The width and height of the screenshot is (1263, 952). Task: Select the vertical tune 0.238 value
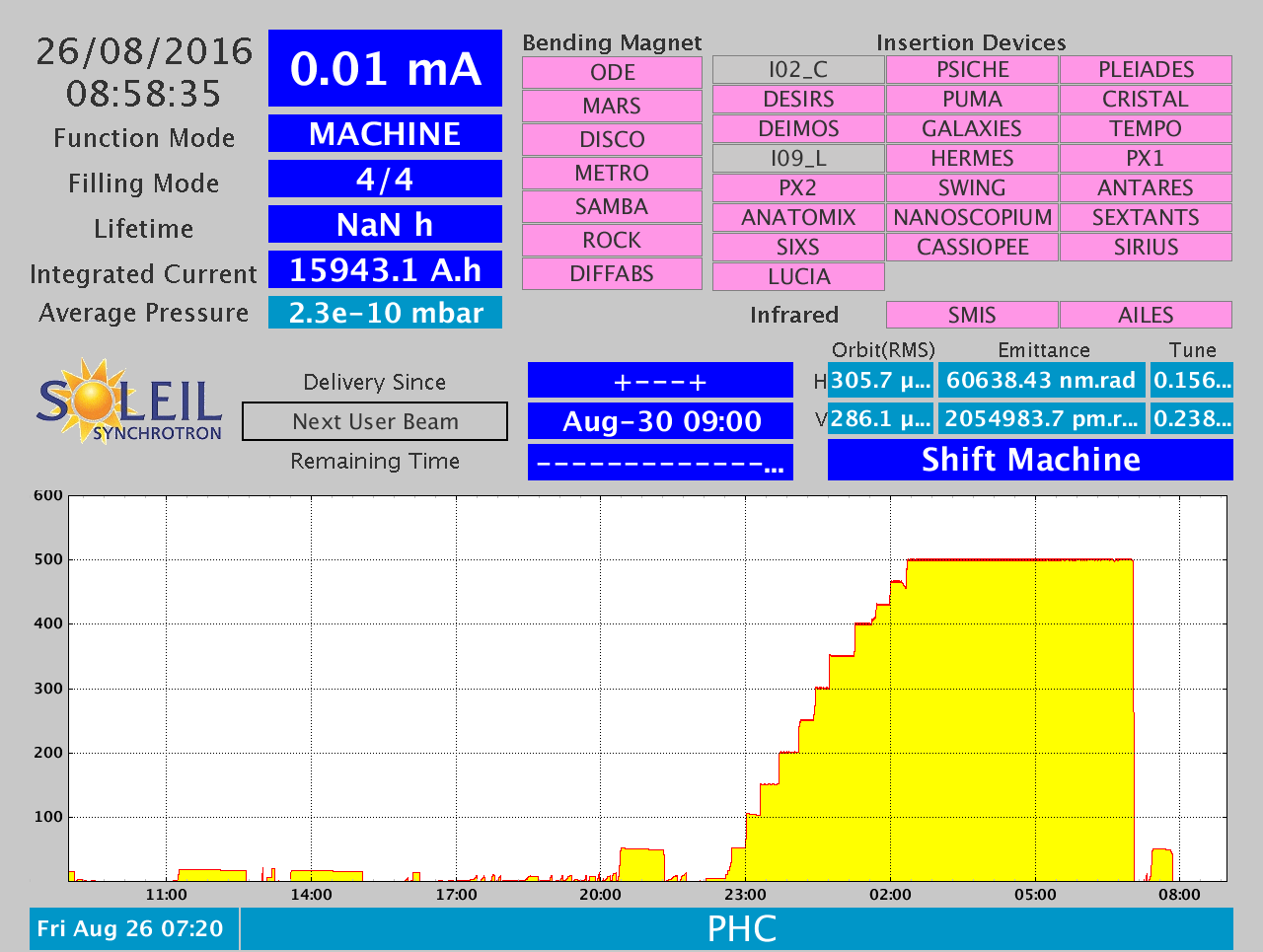(1192, 418)
